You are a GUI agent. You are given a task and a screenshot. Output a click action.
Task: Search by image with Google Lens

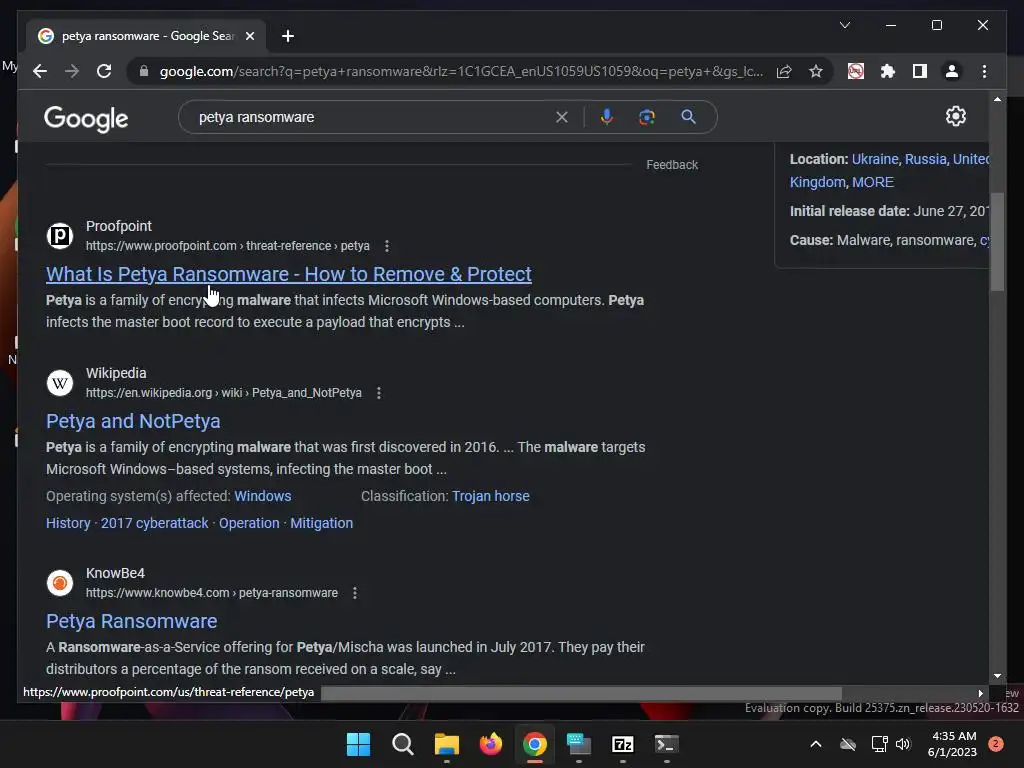coord(647,117)
